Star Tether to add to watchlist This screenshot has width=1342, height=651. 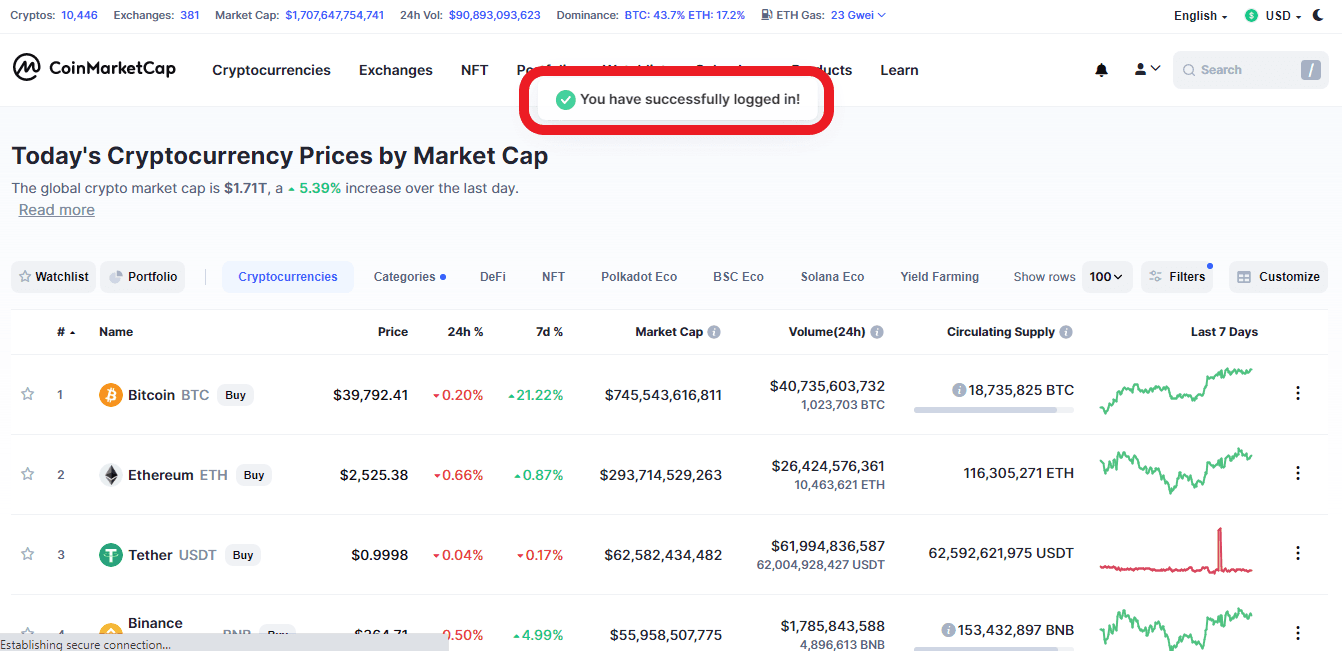tap(27, 554)
